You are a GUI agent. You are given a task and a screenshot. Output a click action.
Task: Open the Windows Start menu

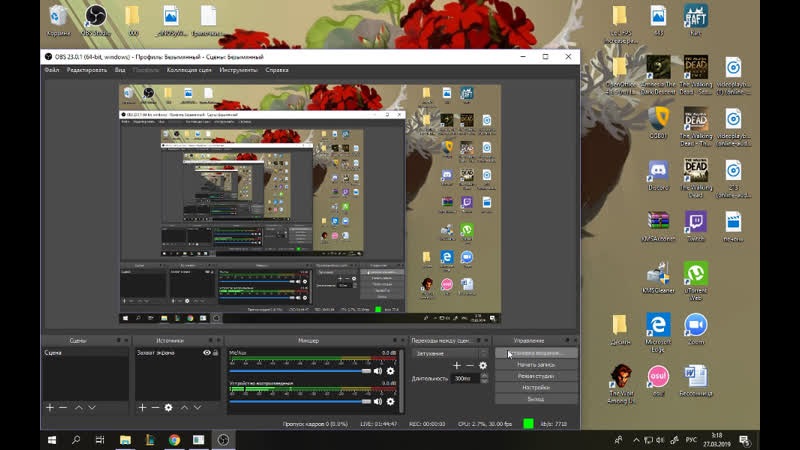coord(52,440)
